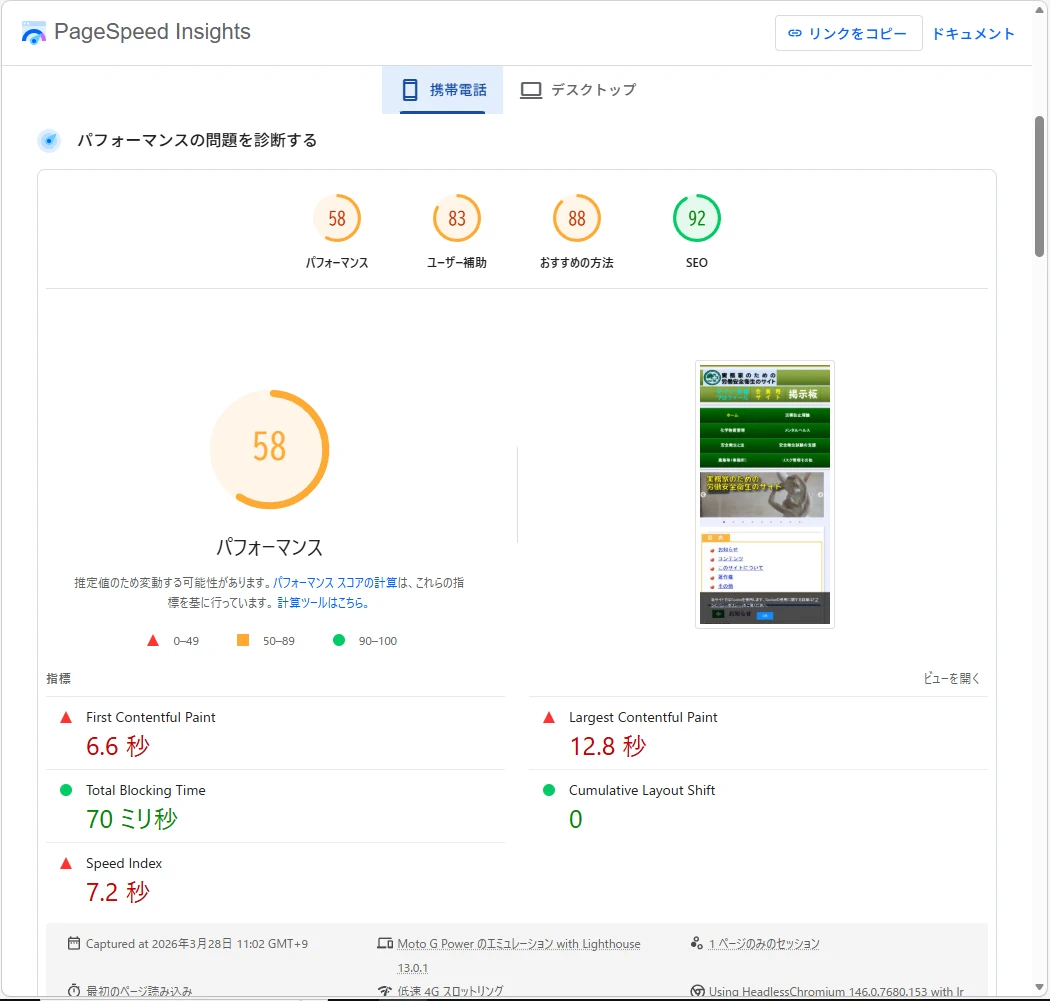This screenshot has width=1050, height=1001.
Task: Click the リンクをコピー button
Action: [848, 33]
